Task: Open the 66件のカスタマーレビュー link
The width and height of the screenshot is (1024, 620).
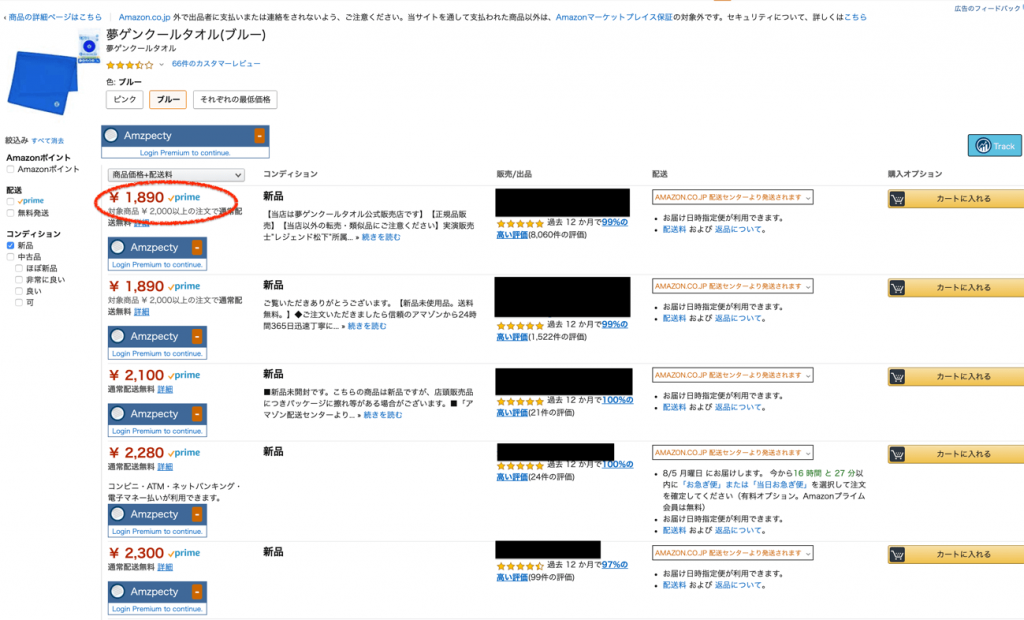Action: pos(216,64)
